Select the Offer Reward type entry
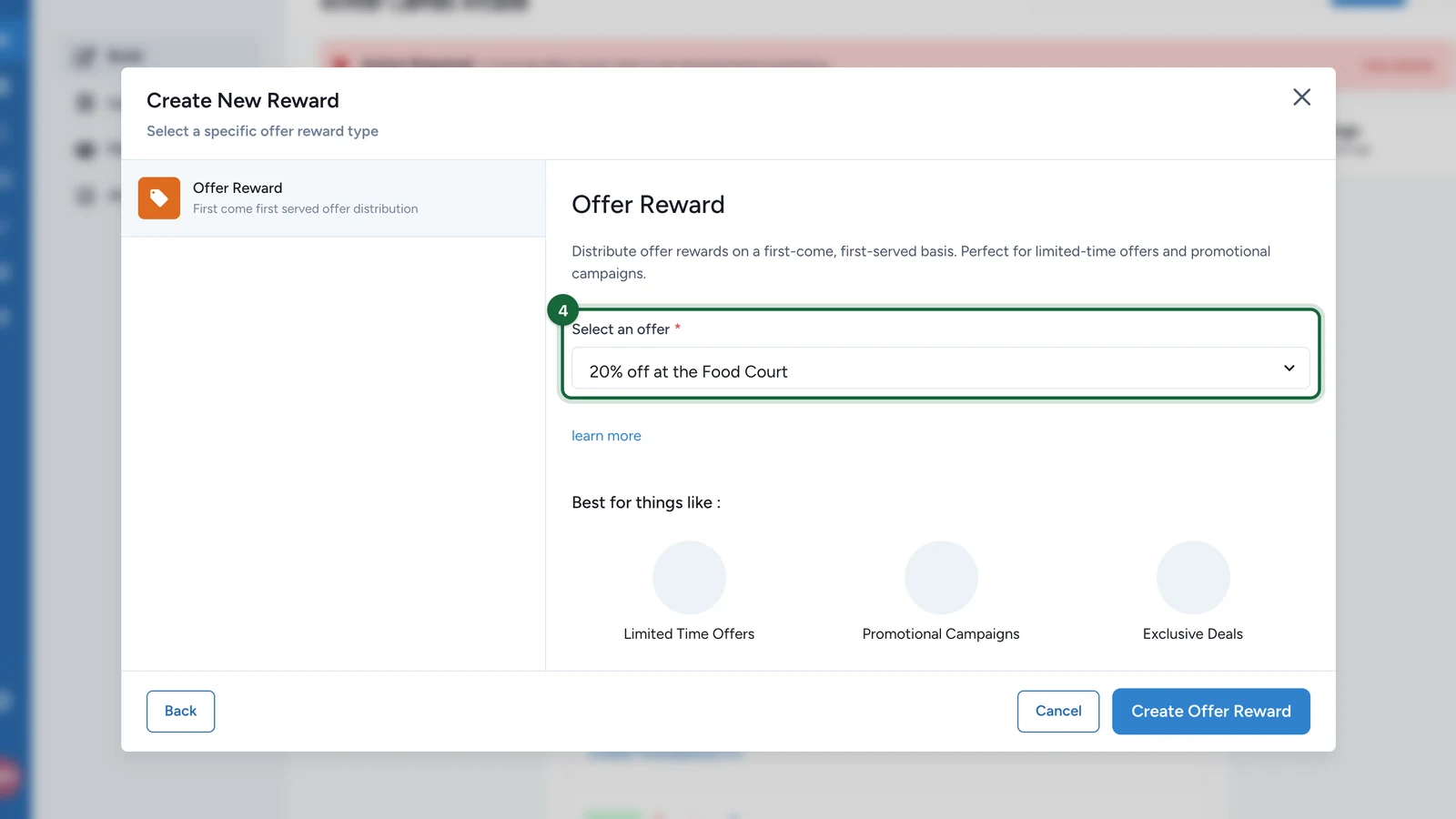Viewport: 1456px width, 819px height. coord(333,198)
